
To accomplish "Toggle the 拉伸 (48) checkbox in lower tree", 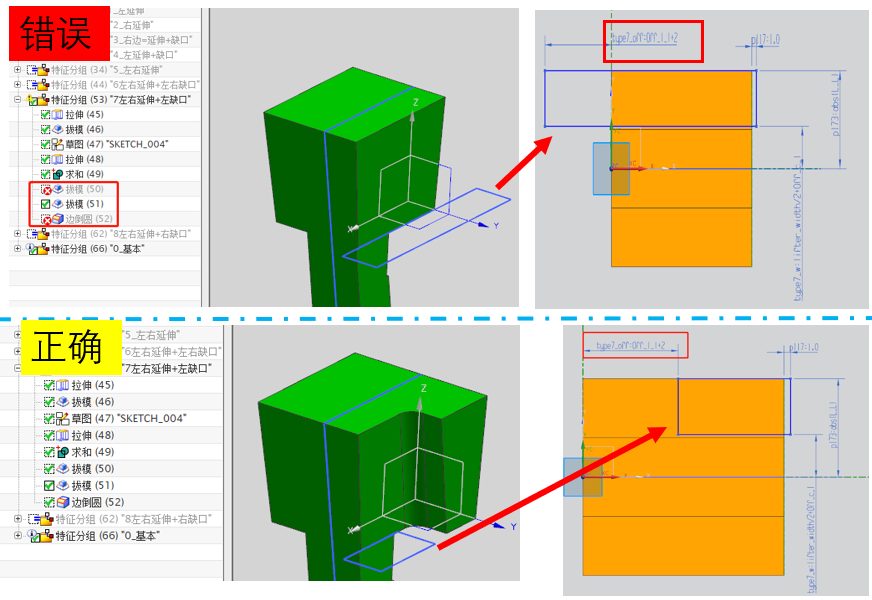I will point(49,435).
